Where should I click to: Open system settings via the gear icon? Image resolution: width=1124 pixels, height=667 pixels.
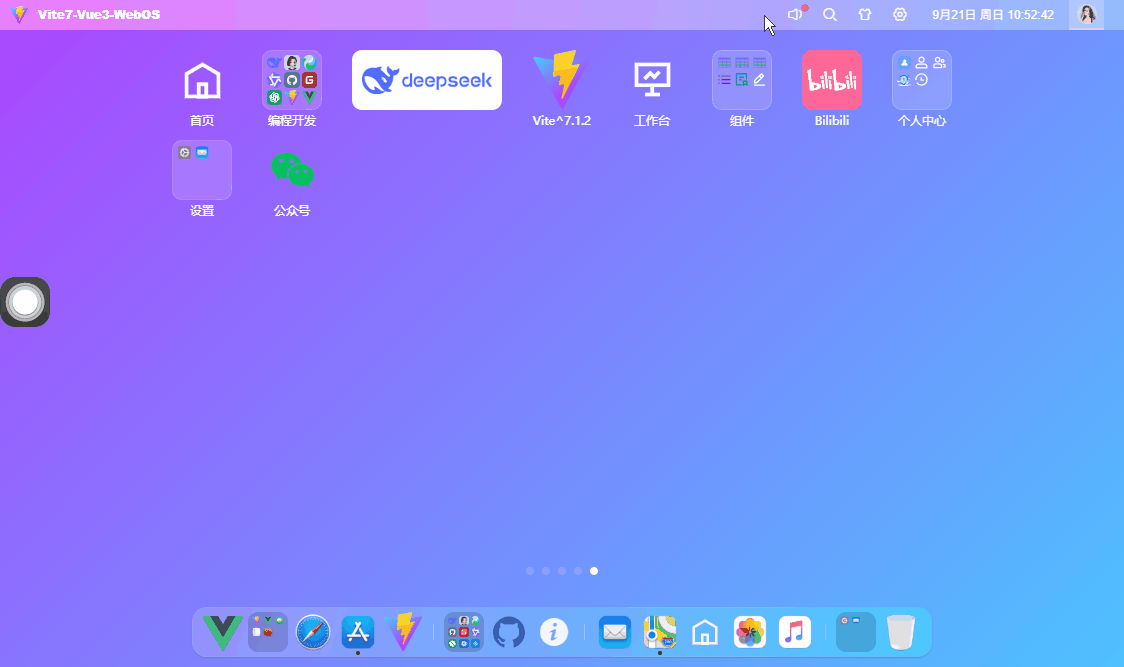coord(899,14)
